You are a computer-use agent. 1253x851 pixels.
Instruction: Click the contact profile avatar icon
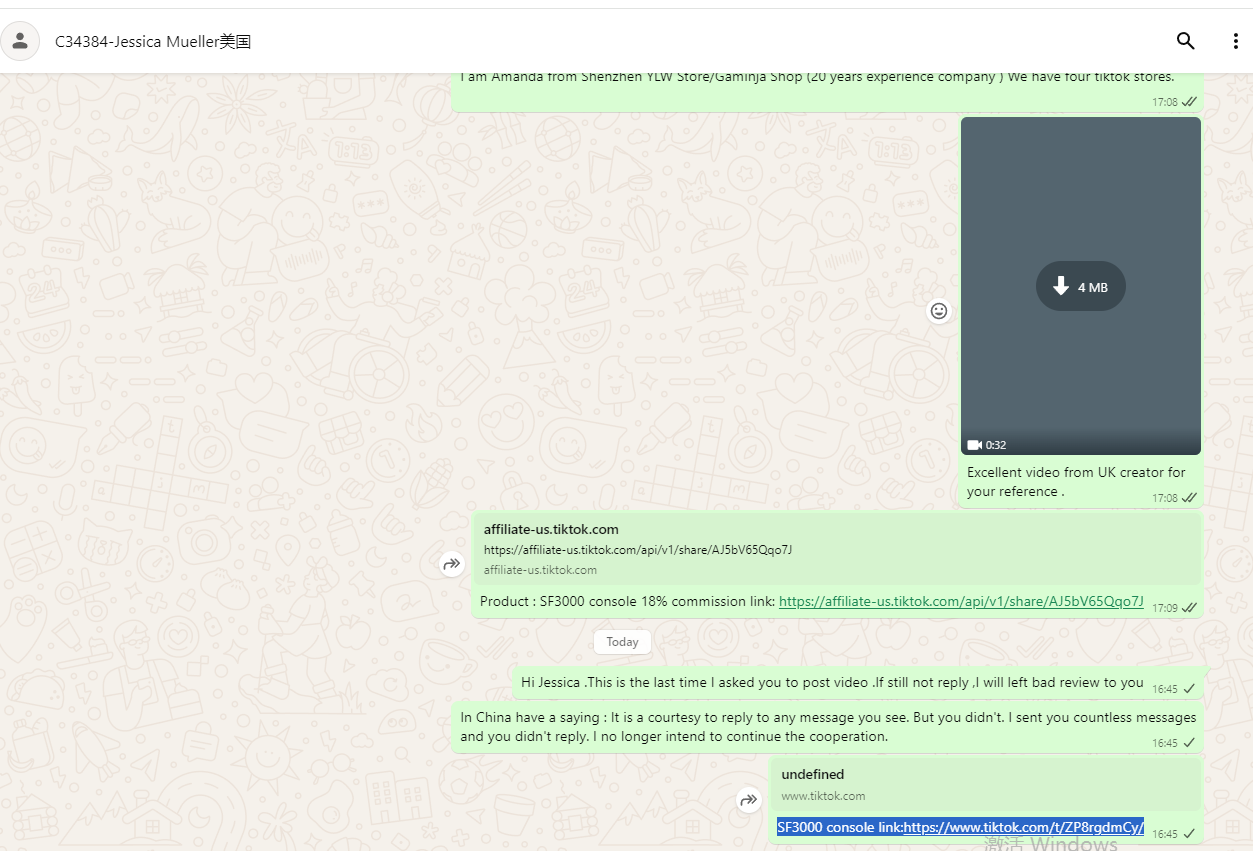[20, 41]
